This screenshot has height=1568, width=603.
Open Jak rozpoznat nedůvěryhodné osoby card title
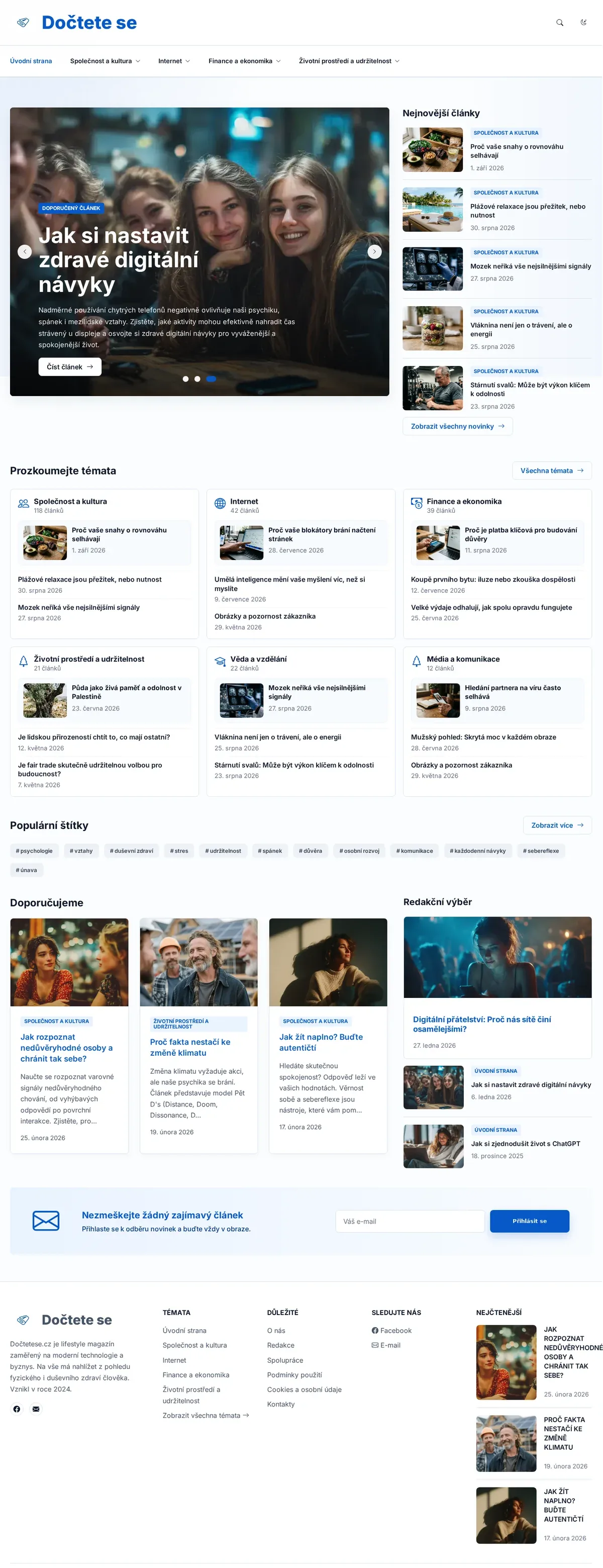tap(66, 1048)
